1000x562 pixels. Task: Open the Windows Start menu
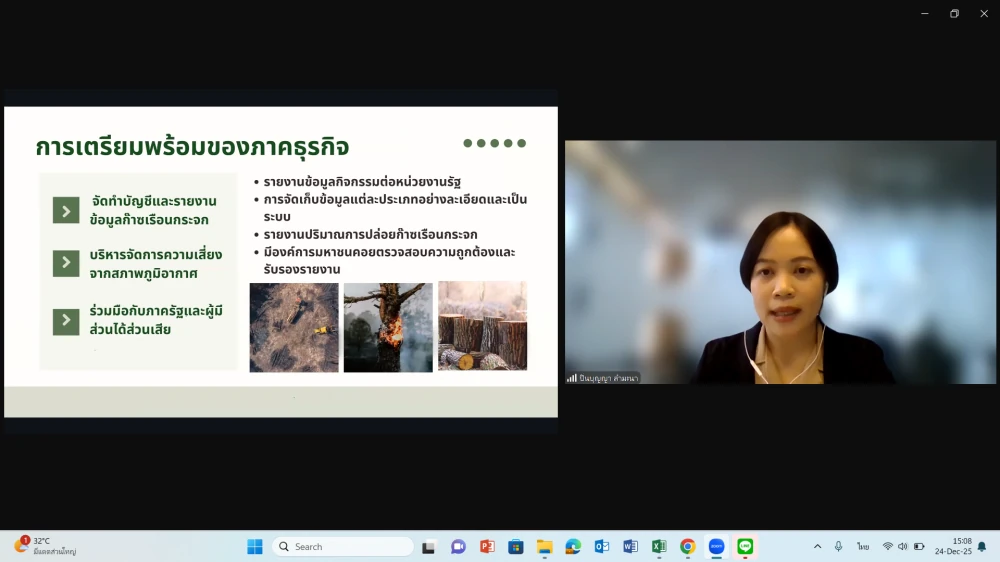point(254,547)
